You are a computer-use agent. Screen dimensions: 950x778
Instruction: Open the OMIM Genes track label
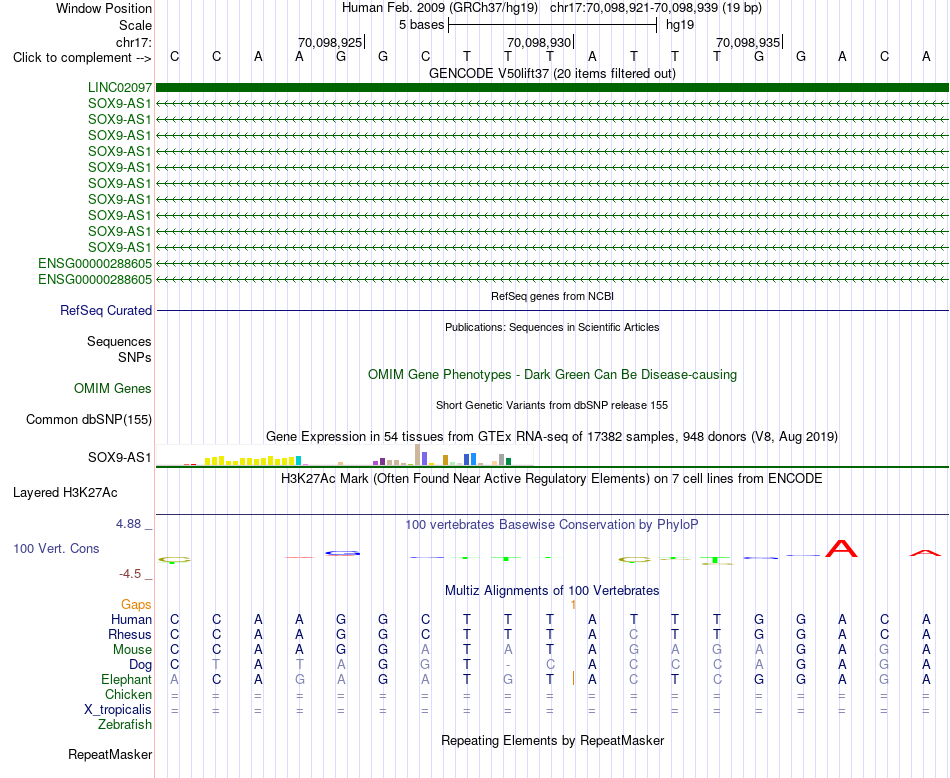112,388
